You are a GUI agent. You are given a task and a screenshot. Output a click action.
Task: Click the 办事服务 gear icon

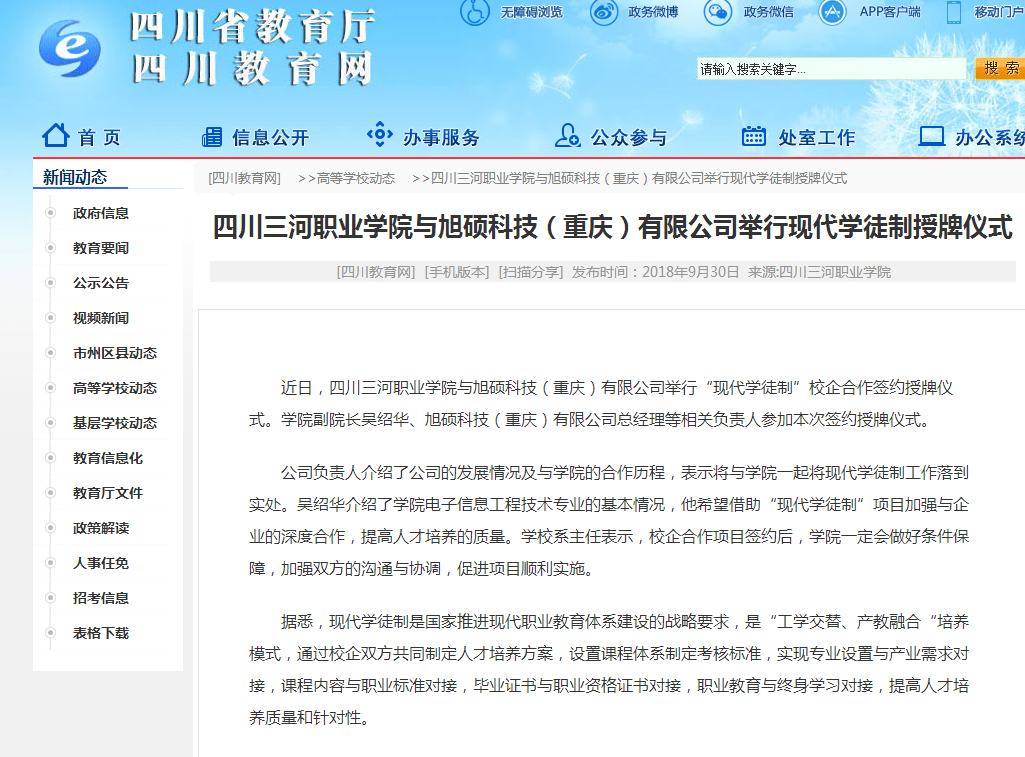pos(380,135)
